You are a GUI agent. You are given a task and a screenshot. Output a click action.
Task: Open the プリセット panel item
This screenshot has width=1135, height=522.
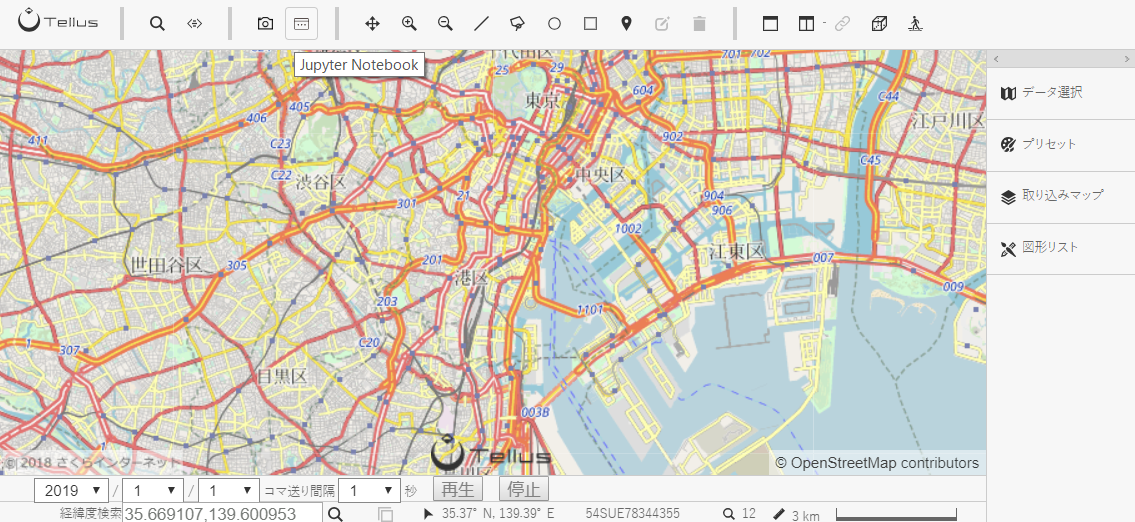tap(1060, 145)
